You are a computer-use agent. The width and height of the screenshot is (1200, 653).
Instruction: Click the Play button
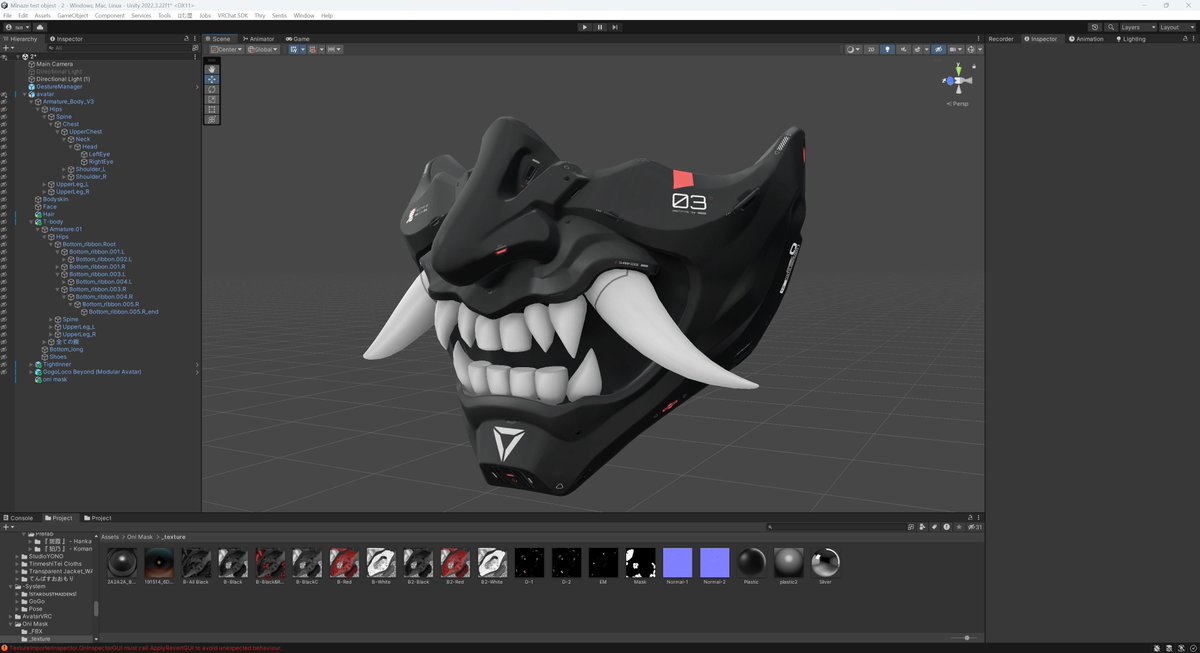pos(585,27)
